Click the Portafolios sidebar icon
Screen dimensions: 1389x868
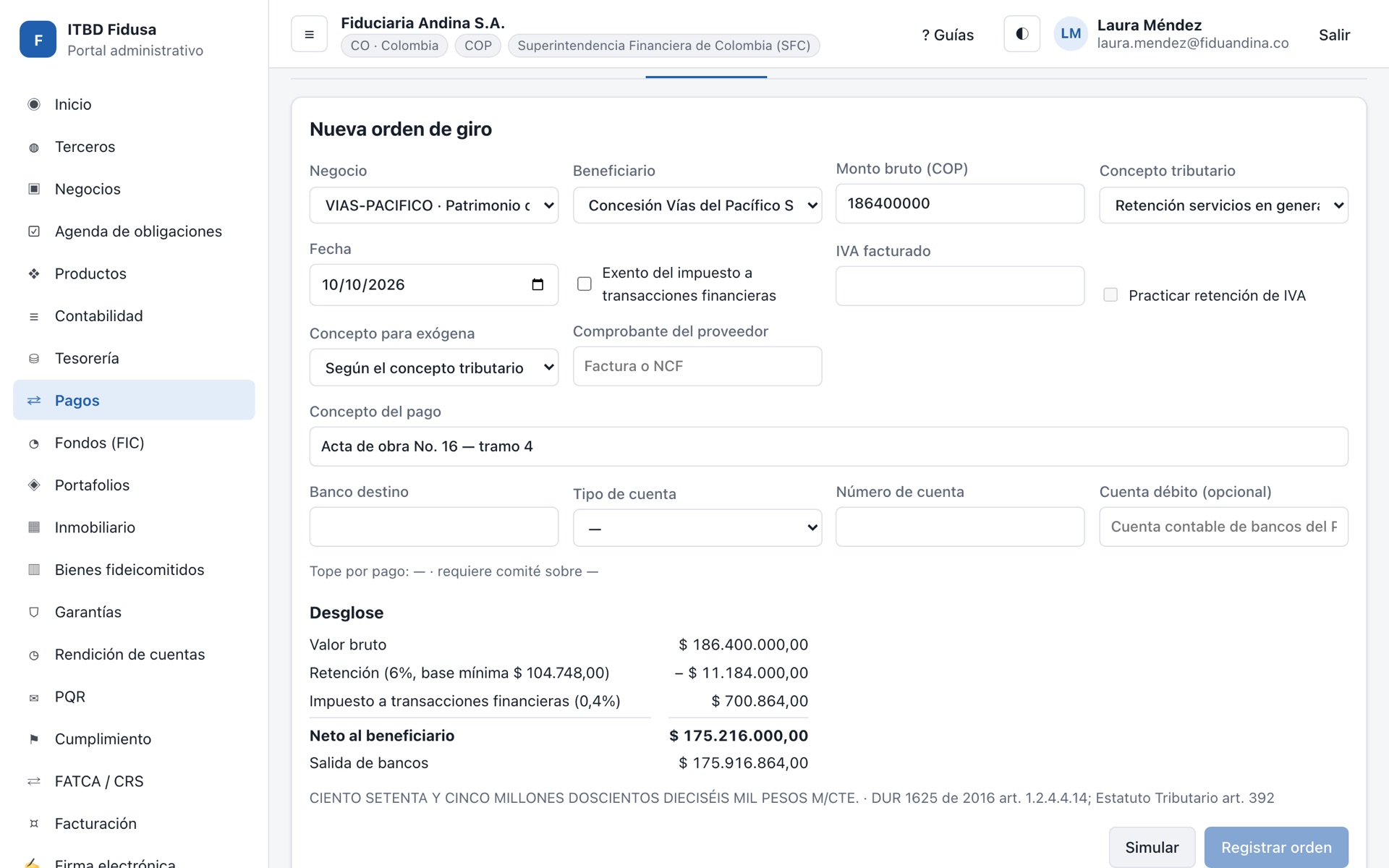[34, 485]
